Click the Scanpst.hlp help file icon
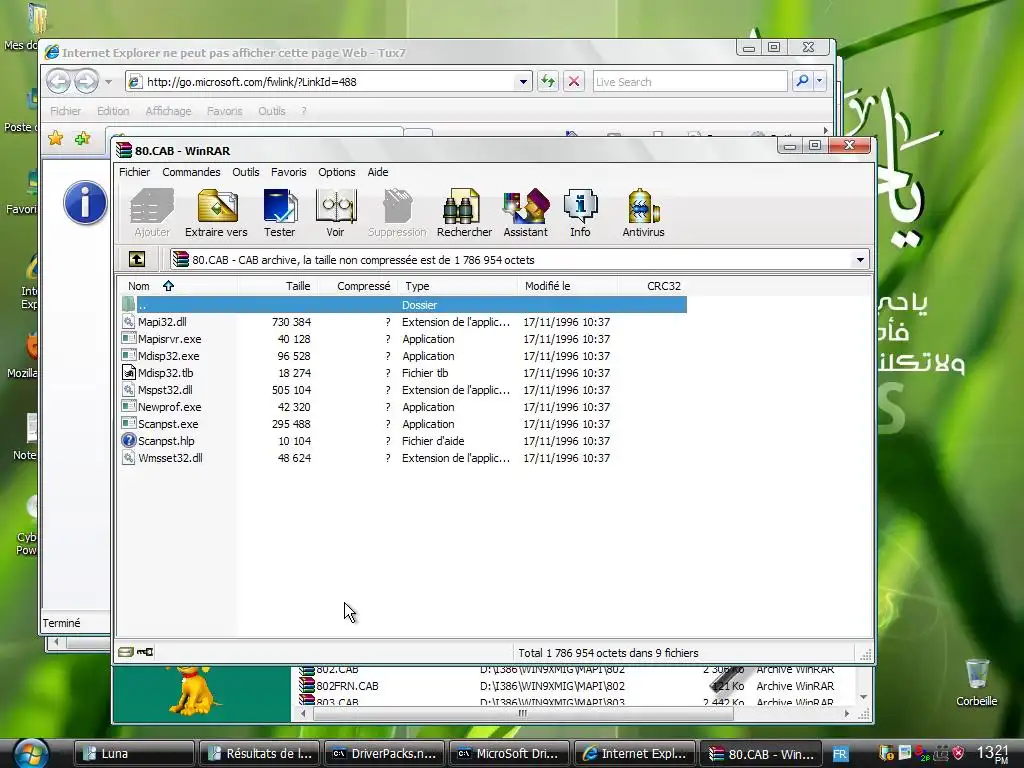The height and width of the screenshot is (768, 1024). [x=129, y=441]
